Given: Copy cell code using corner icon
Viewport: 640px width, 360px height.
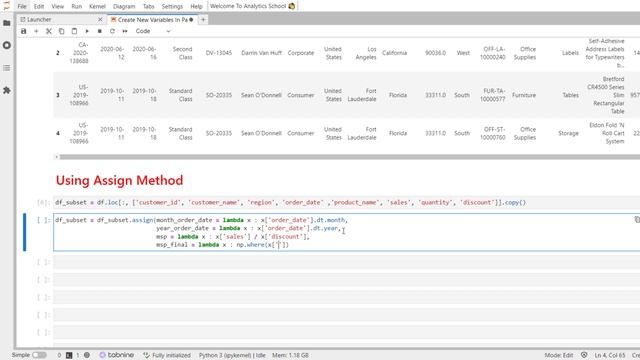Looking at the screenshot, I should (x=637, y=220).
